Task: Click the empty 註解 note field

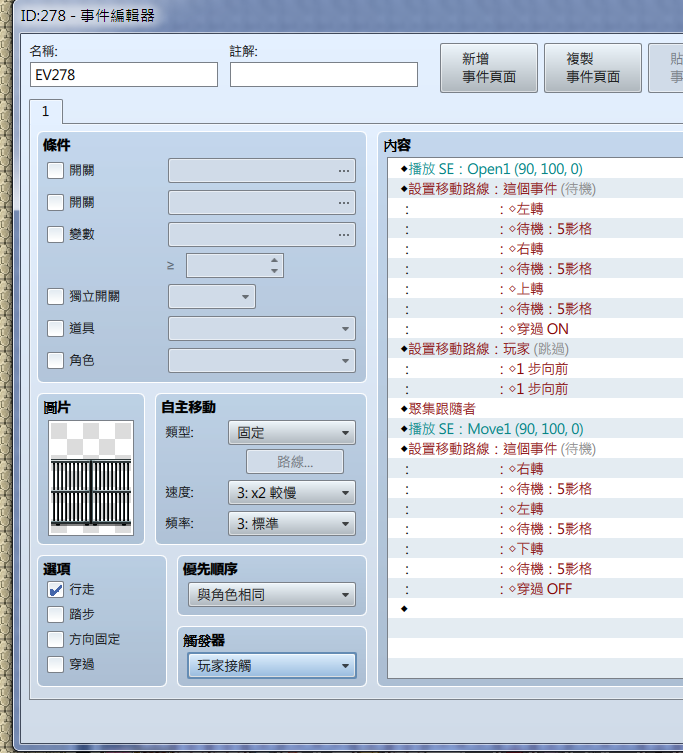Action: point(324,74)
